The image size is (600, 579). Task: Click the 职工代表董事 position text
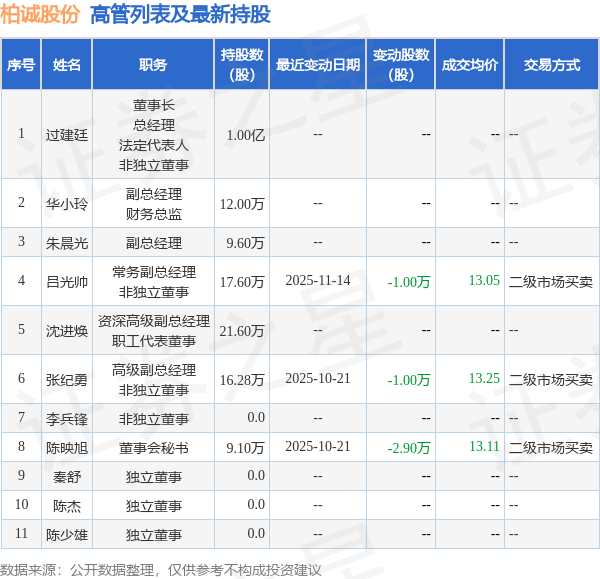coord(154,341)
